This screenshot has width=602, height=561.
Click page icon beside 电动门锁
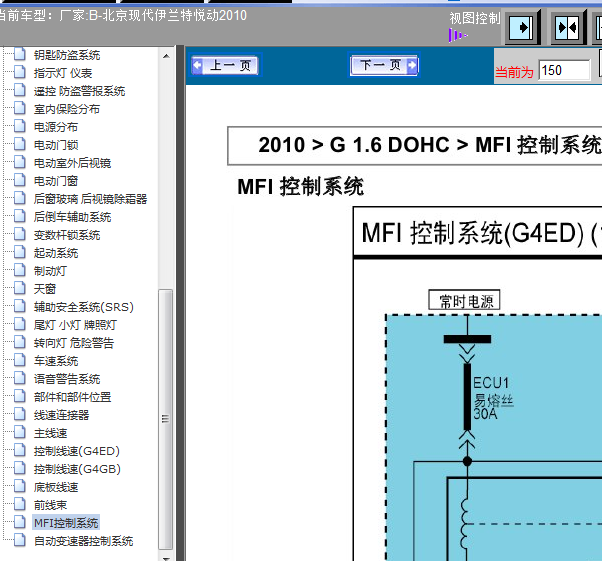click(x=20, y=144)
